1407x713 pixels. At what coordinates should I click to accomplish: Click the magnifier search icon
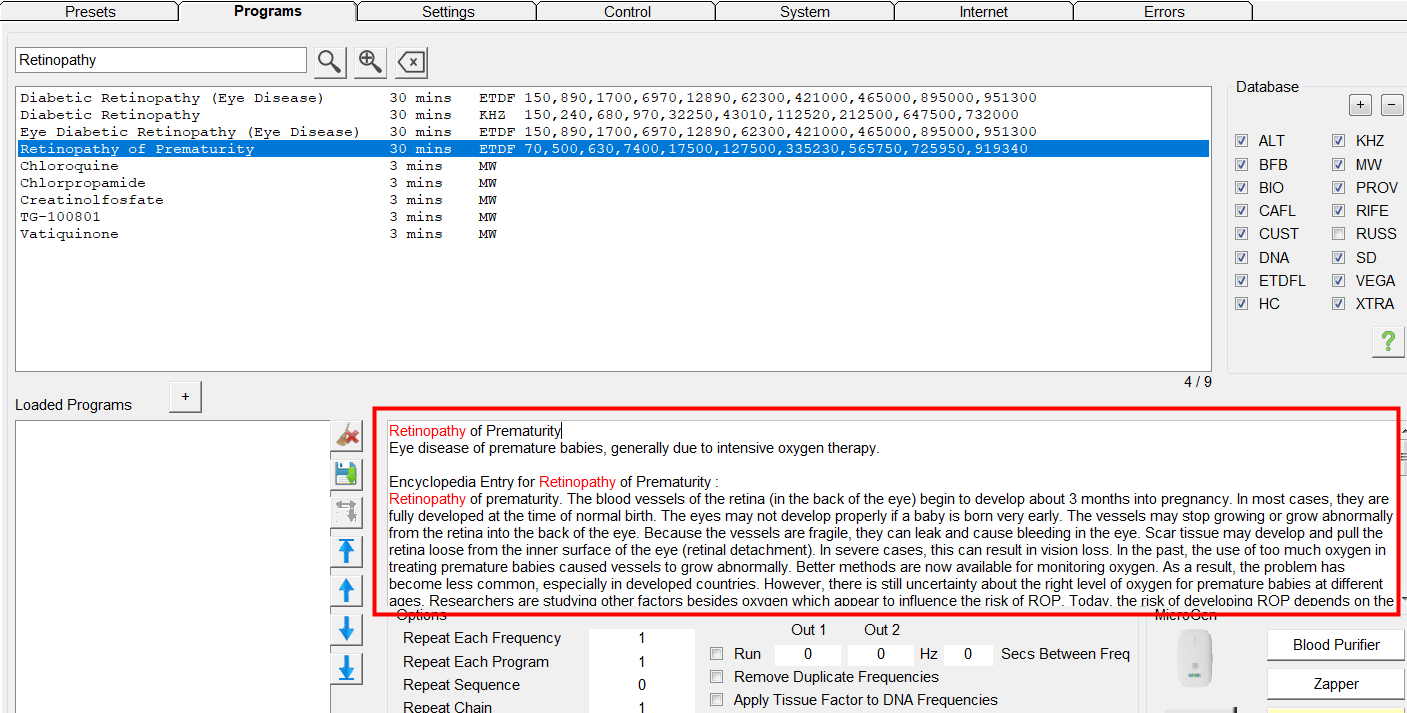coord(330,61)
